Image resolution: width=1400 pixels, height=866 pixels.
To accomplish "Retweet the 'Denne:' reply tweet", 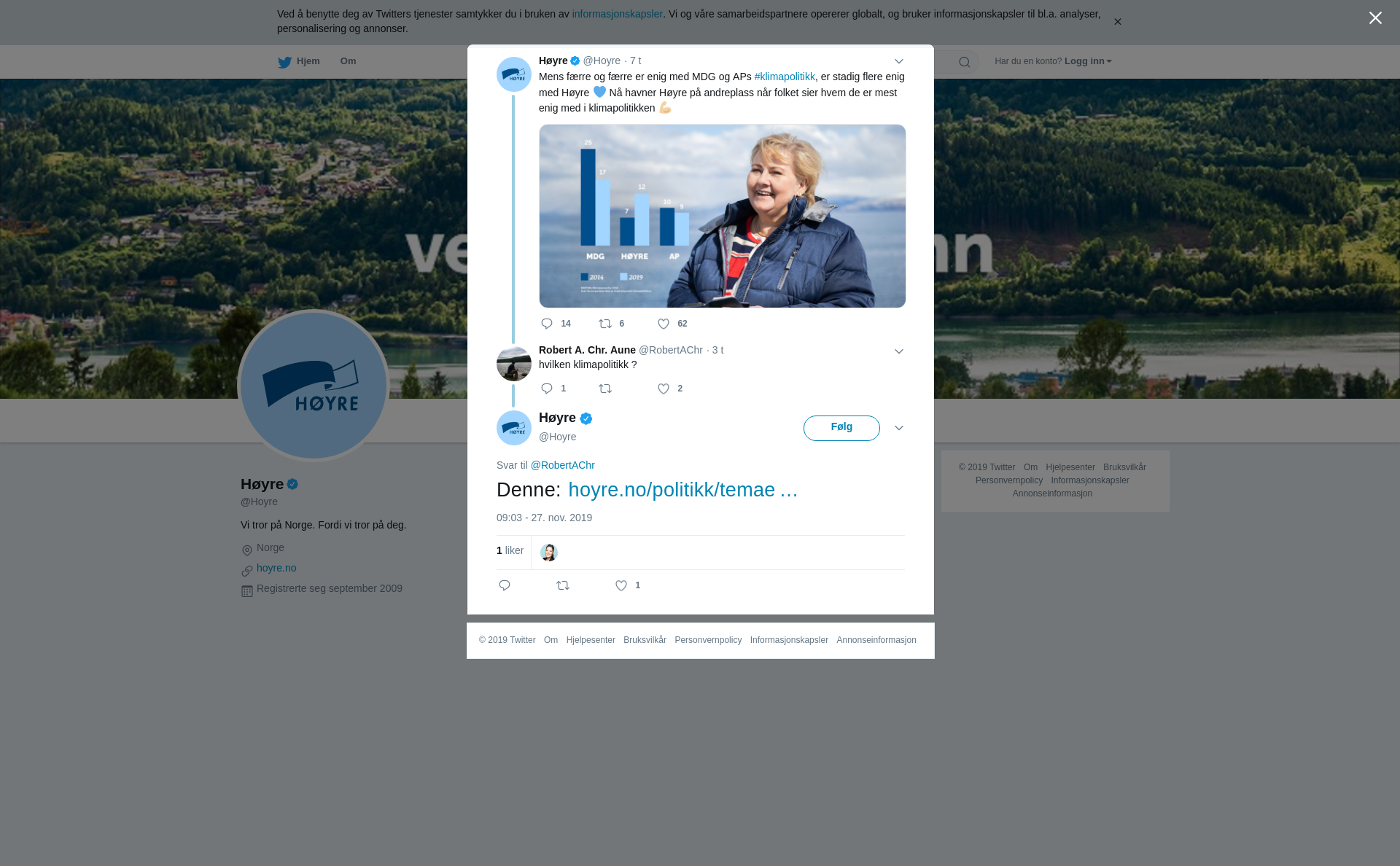I will (x=563, y=585).
